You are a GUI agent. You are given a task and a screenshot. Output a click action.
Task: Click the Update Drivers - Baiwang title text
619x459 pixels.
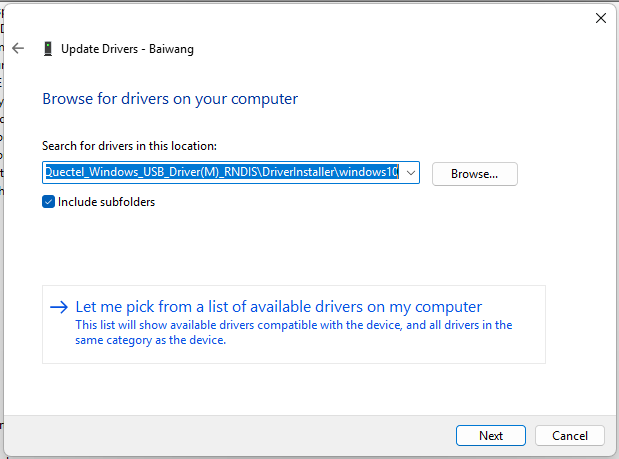[x=127, y=49]
